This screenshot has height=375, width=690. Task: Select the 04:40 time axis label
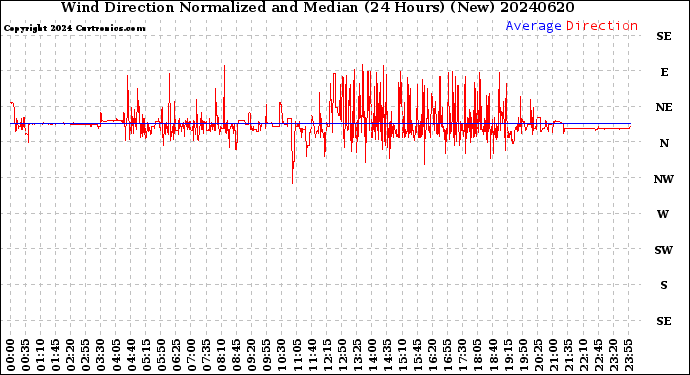[131, 355]
